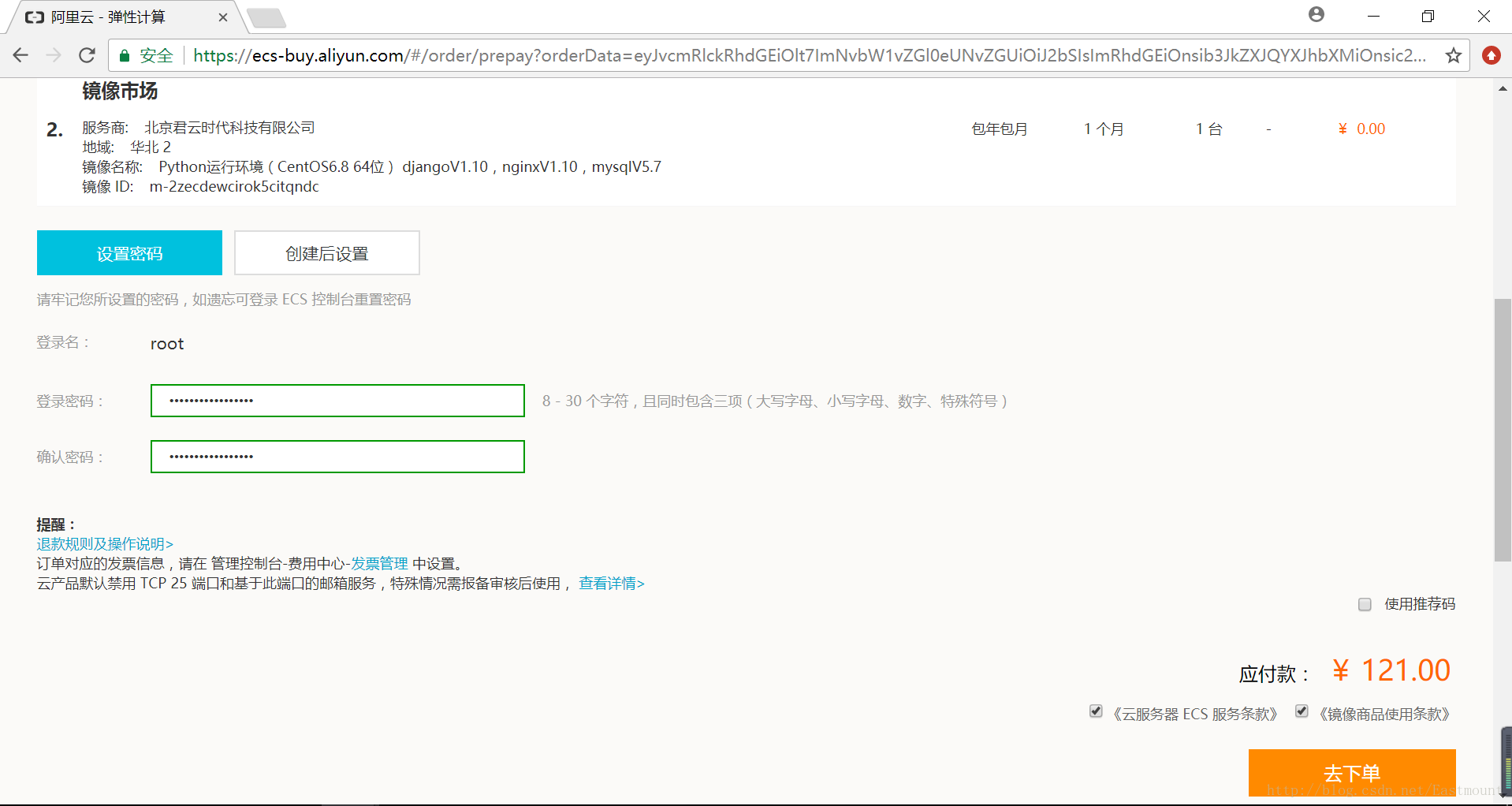Open the 发票管理 link
The width and height of the screenshot is (1512, 806).
379,564
